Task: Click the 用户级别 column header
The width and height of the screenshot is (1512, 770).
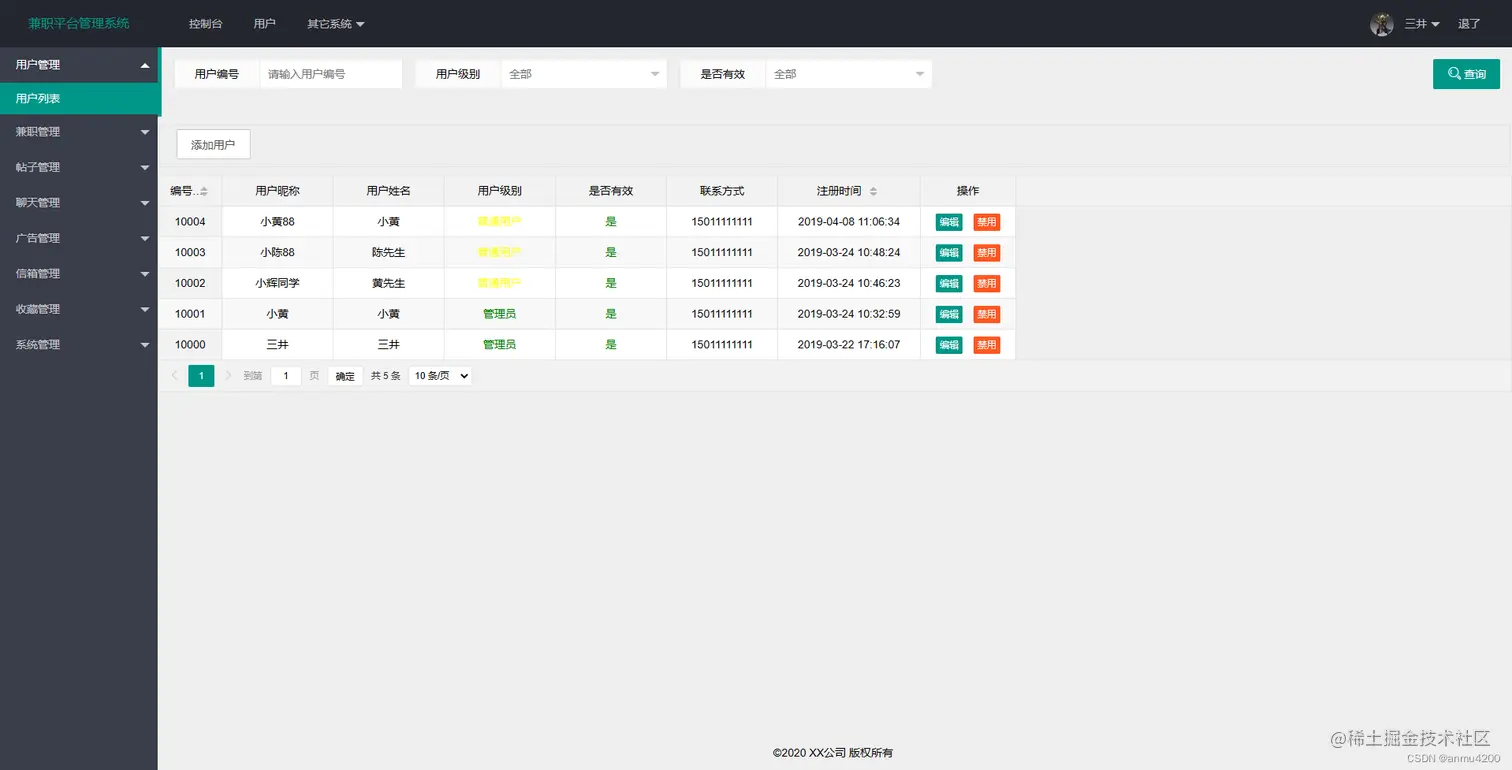Action: point(499,191)
